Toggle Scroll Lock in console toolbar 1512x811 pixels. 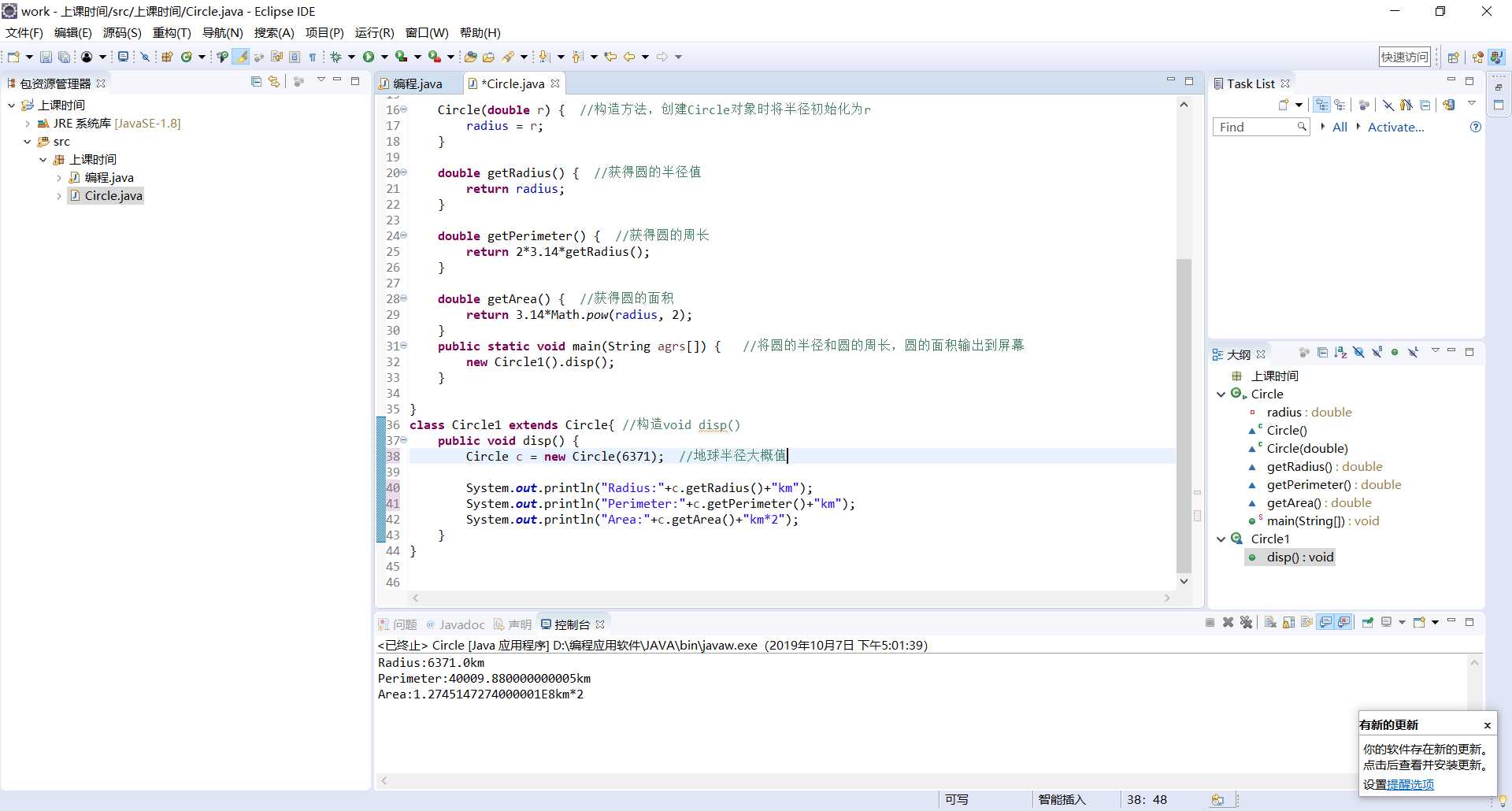pyautogui.click(x=1288, y=623)
